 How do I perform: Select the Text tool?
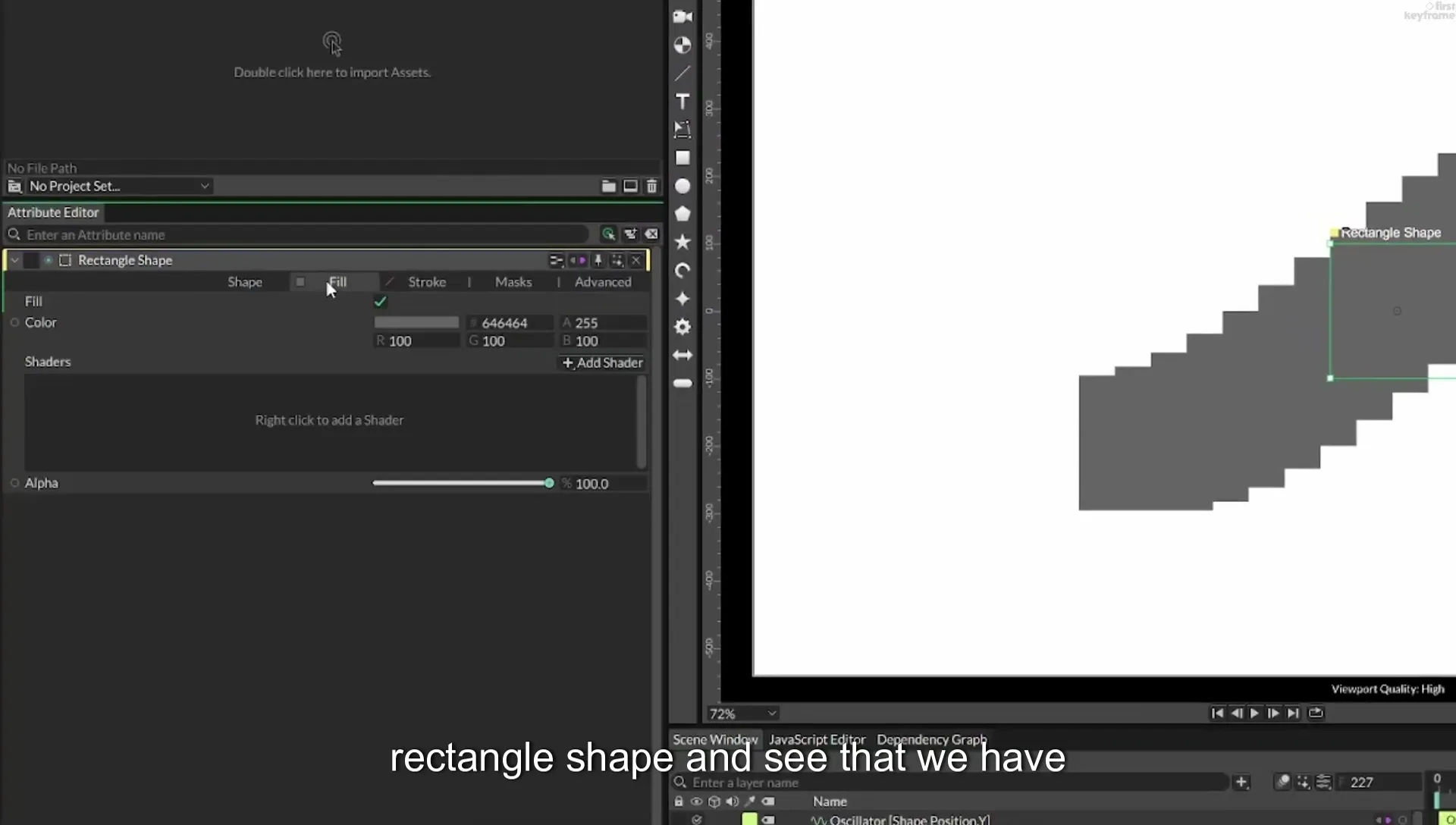[x=682, y=102]
